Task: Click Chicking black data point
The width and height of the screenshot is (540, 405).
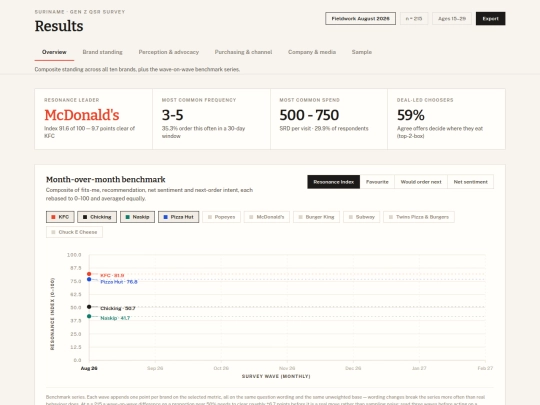Action: (89, 307)
